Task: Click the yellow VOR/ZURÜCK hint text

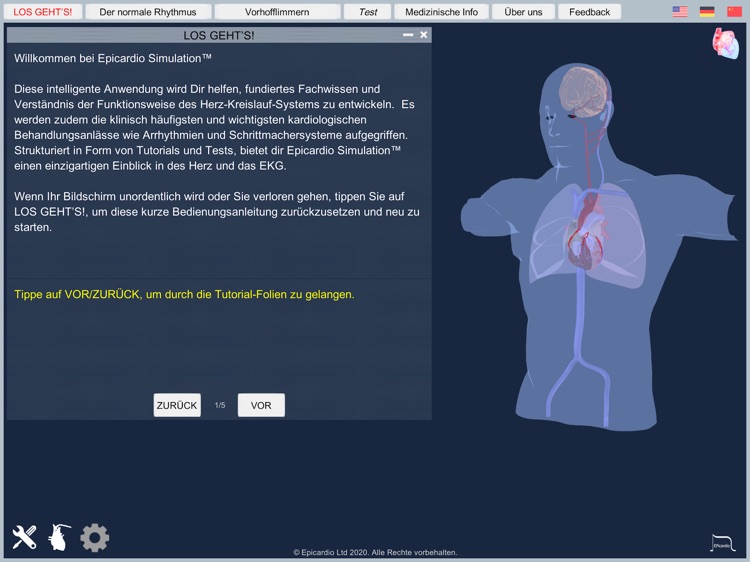Action: [x=184, y=295]
